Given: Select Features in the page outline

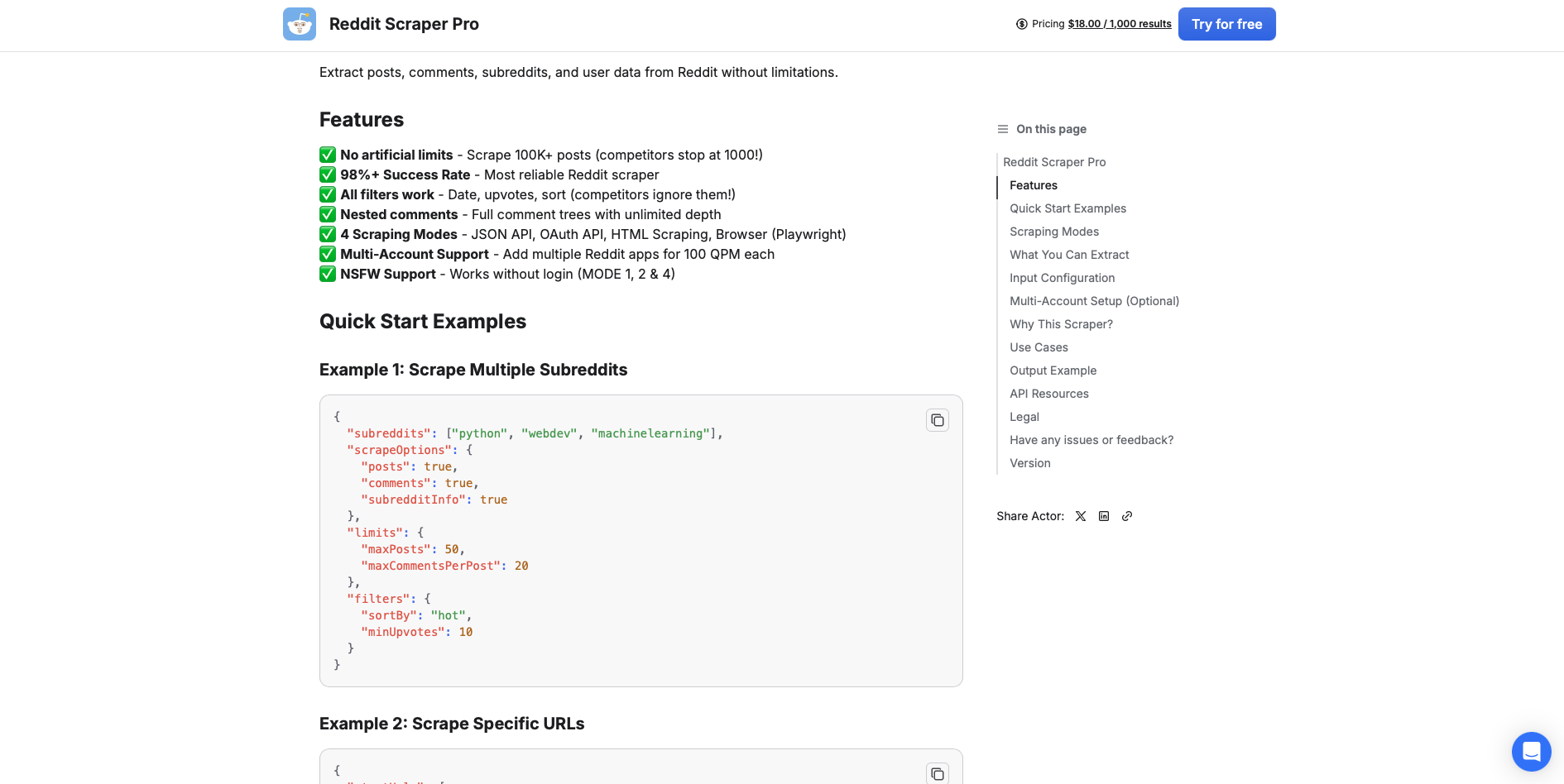Looking at the screenshot, I should coord(1033,185).
